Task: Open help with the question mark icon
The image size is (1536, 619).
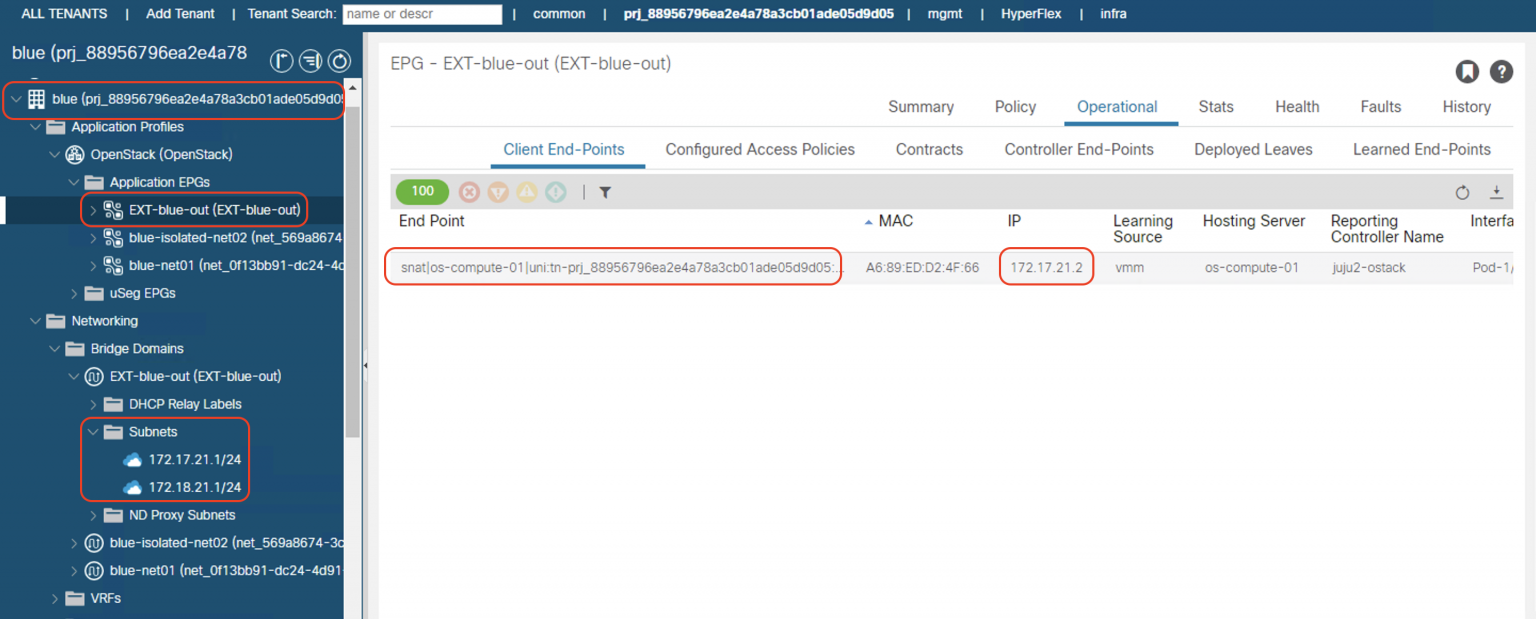Action: (x=1501, y=71)
